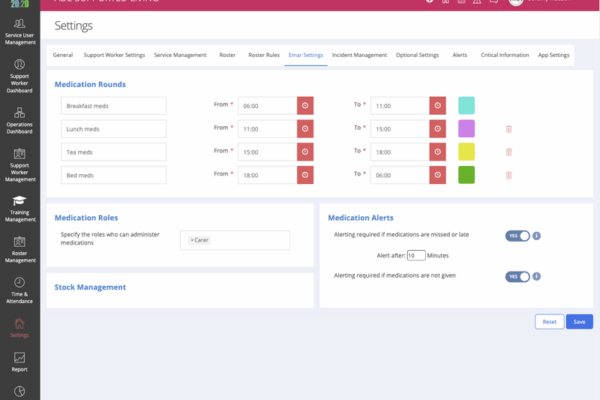Go to Operations Dashboard in sidebar

20,120
